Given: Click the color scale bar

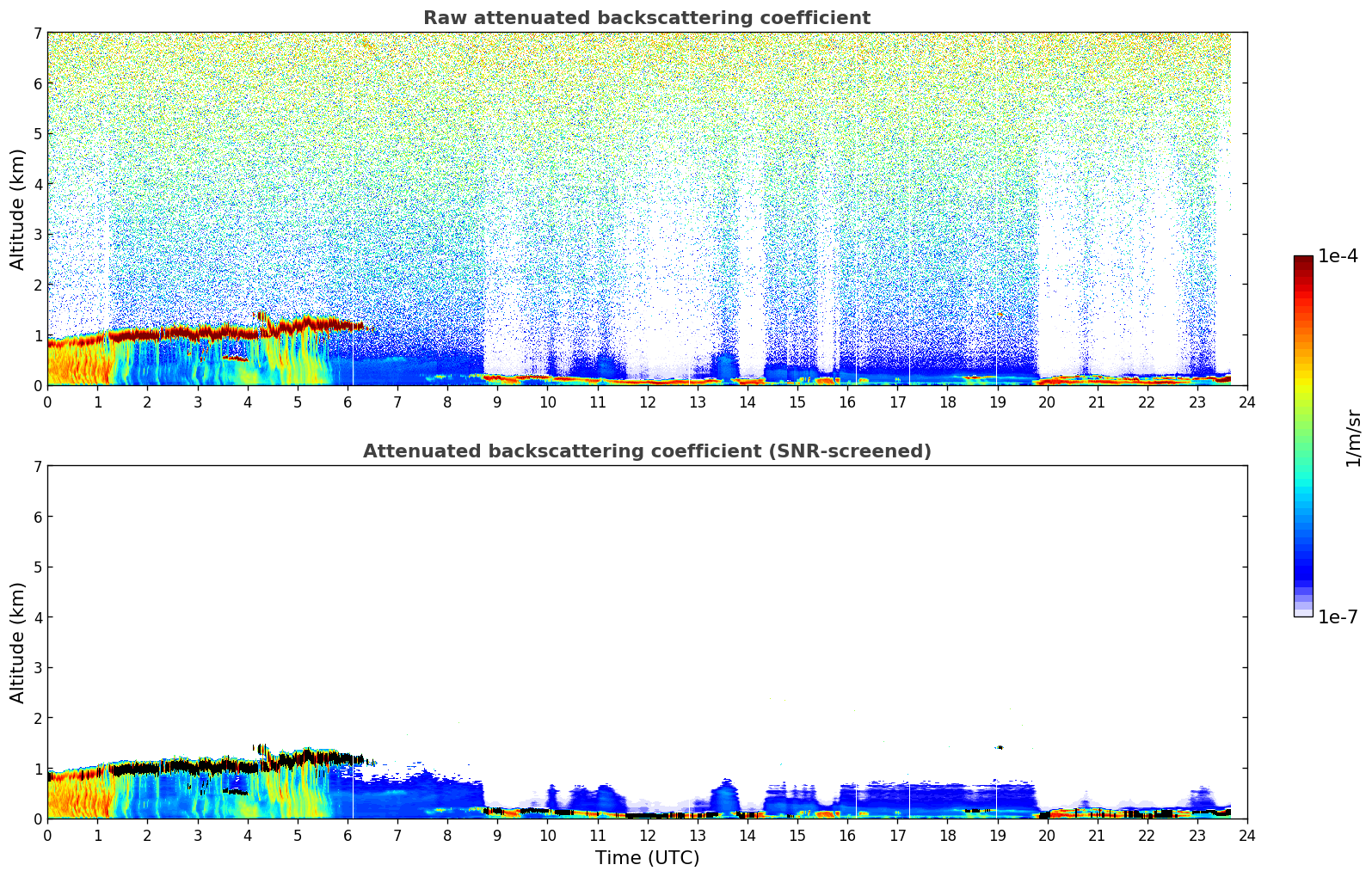Looking at the screenshot, I should pyautogui.click(x=1303, y=436).
